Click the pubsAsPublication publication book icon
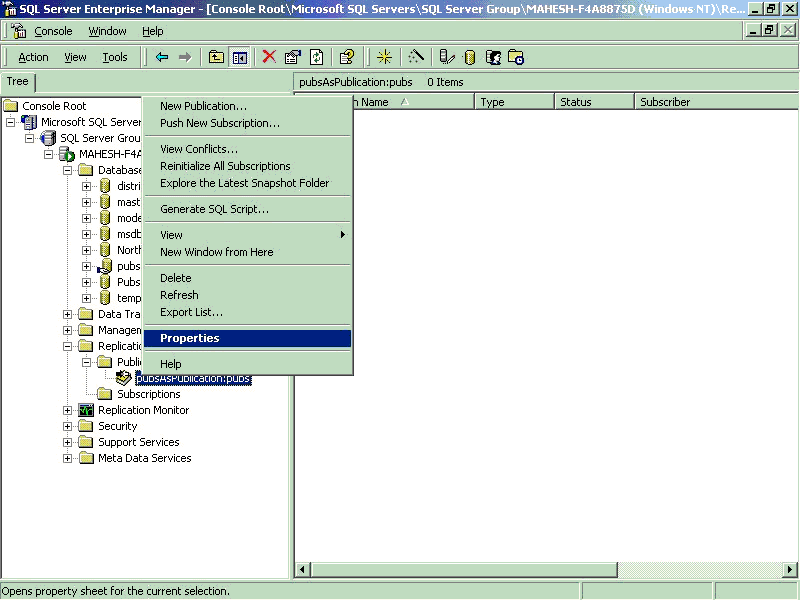This screenshot has height=600, width=800. click(123, 378)
